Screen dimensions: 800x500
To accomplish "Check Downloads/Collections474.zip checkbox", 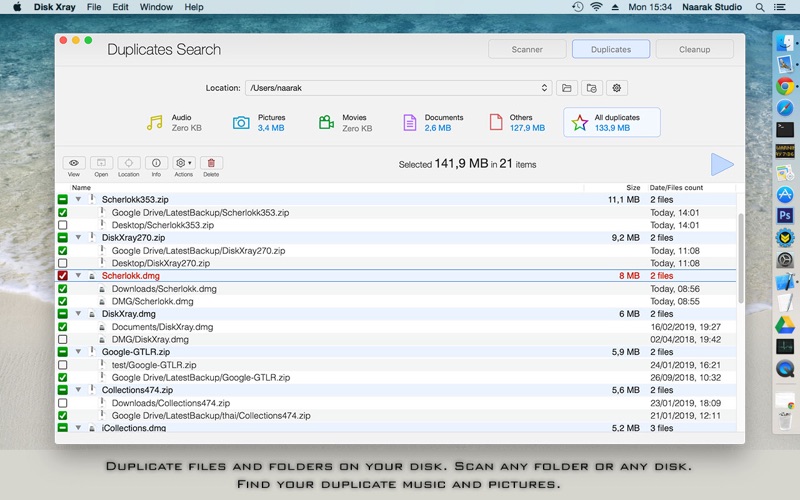I will (63, 403).
